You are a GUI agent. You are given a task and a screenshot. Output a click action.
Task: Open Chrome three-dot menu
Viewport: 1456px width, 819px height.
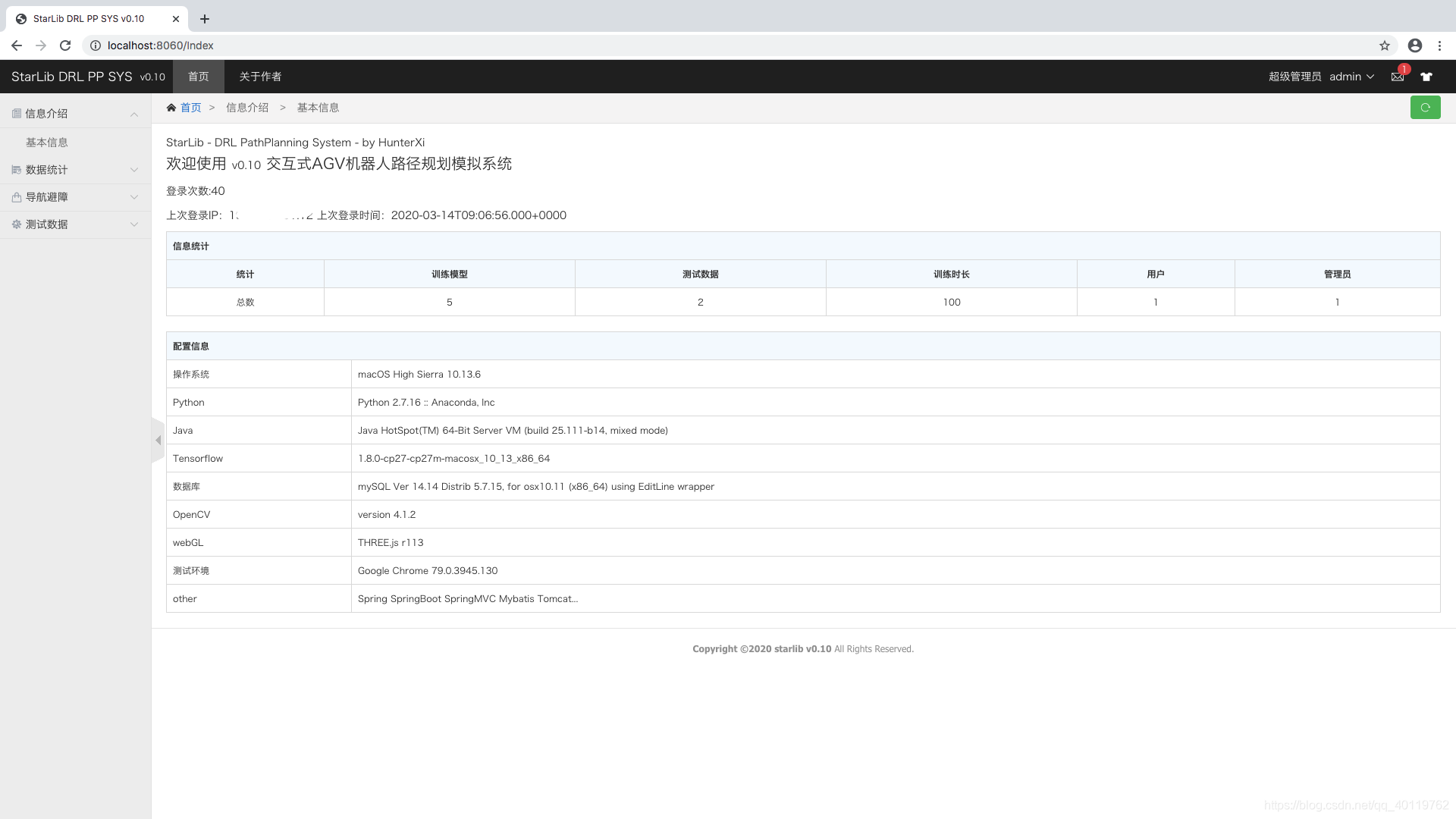click(x=1439, y=45)
